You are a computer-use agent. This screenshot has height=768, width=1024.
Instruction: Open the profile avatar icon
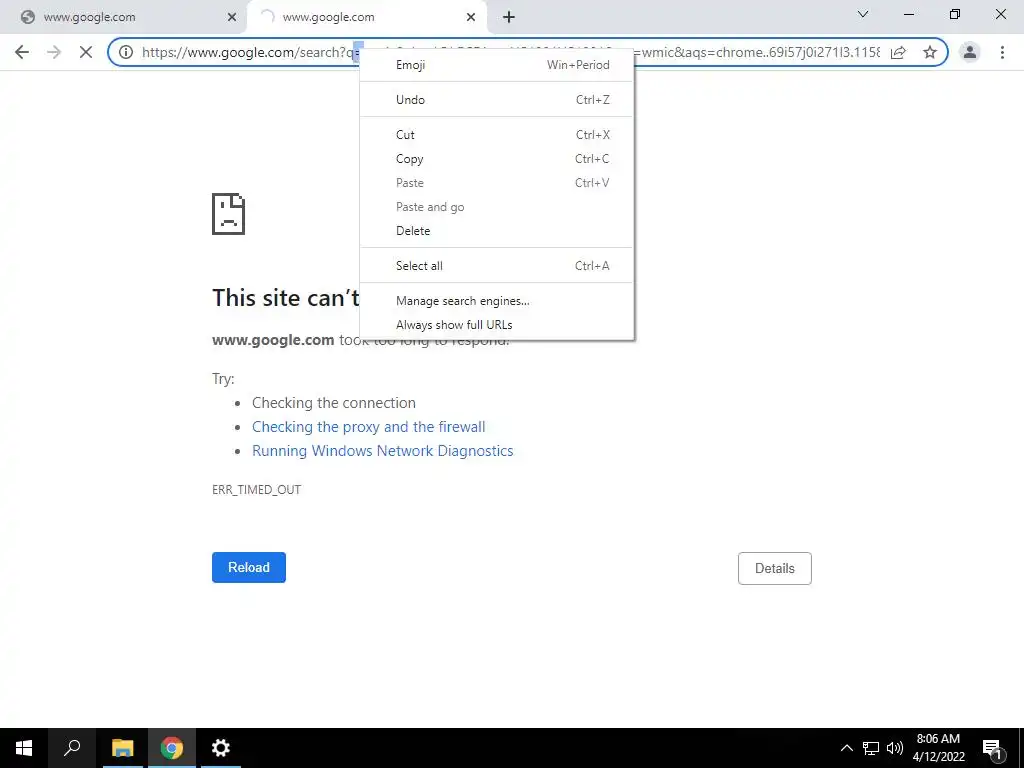pyautogui.click(x=970, y=52)
